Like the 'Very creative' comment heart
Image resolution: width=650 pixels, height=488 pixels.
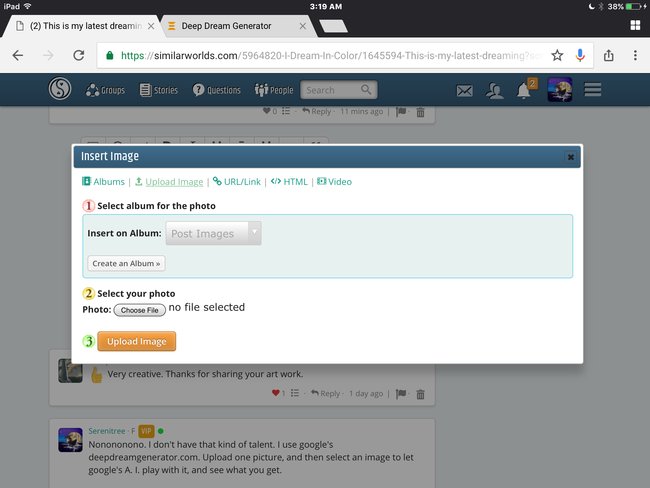[275, 393]
